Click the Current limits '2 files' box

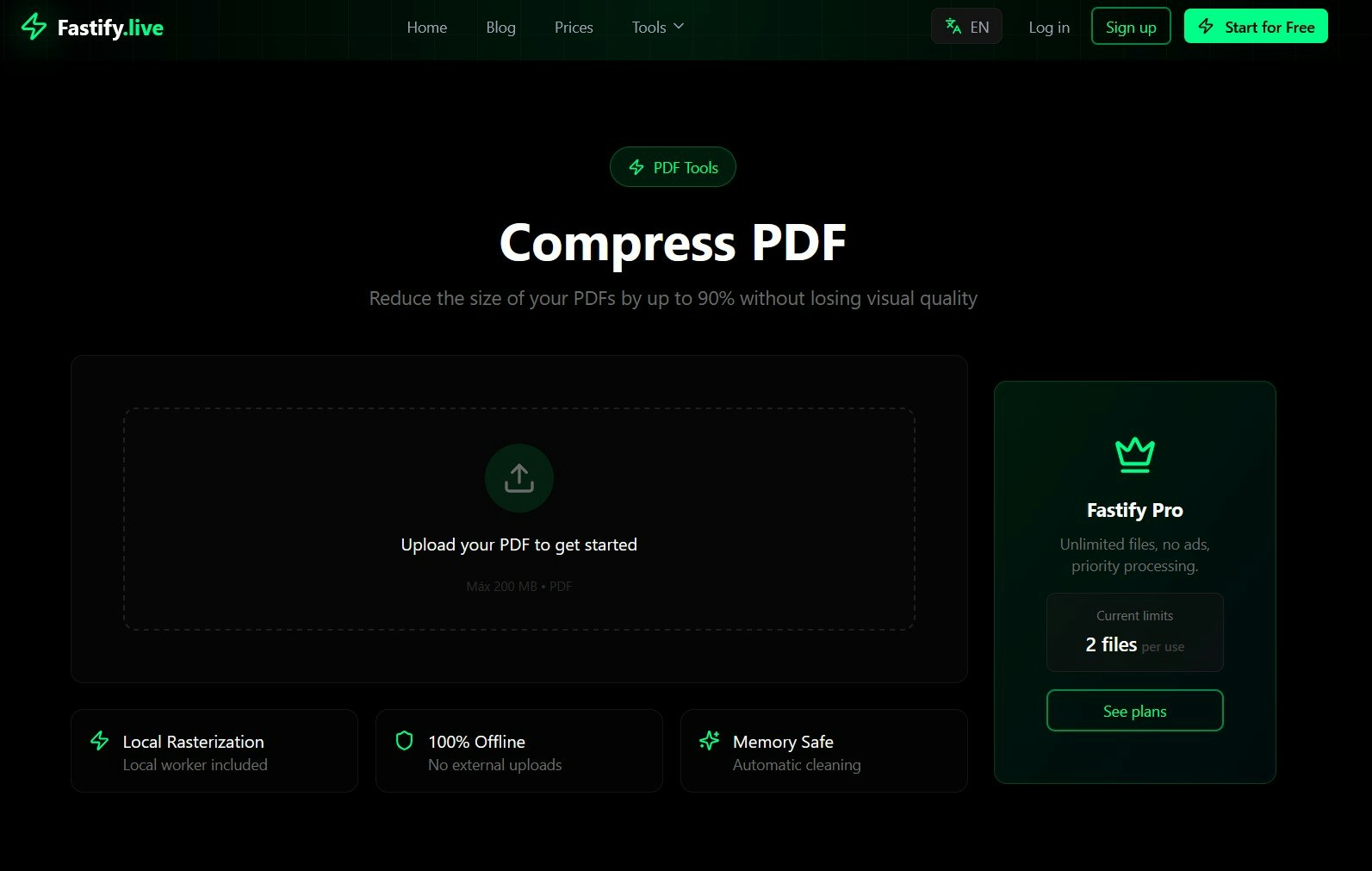coord(1135,632)
